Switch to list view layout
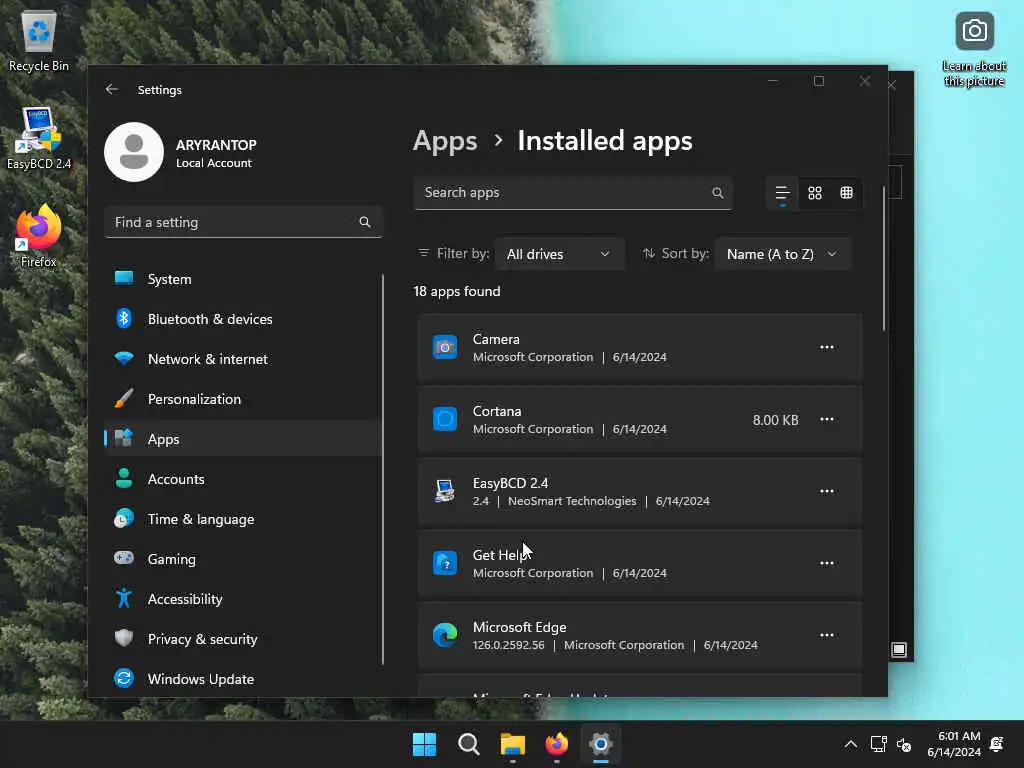The height and width of the screenshot is (768, 1024). pyautogui.click(x=782, y=193)
